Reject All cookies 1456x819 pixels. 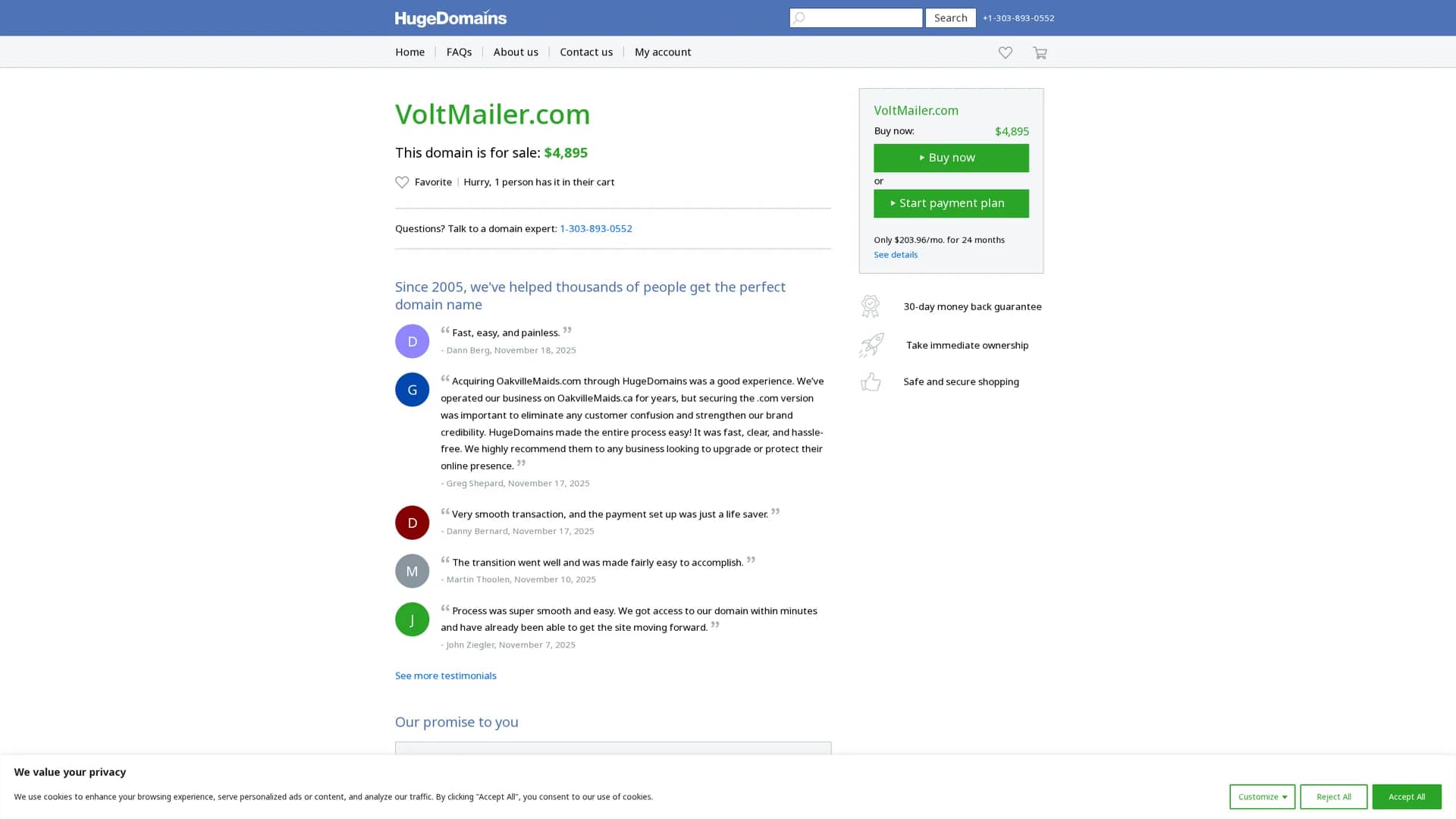(x=1333, y=796)
